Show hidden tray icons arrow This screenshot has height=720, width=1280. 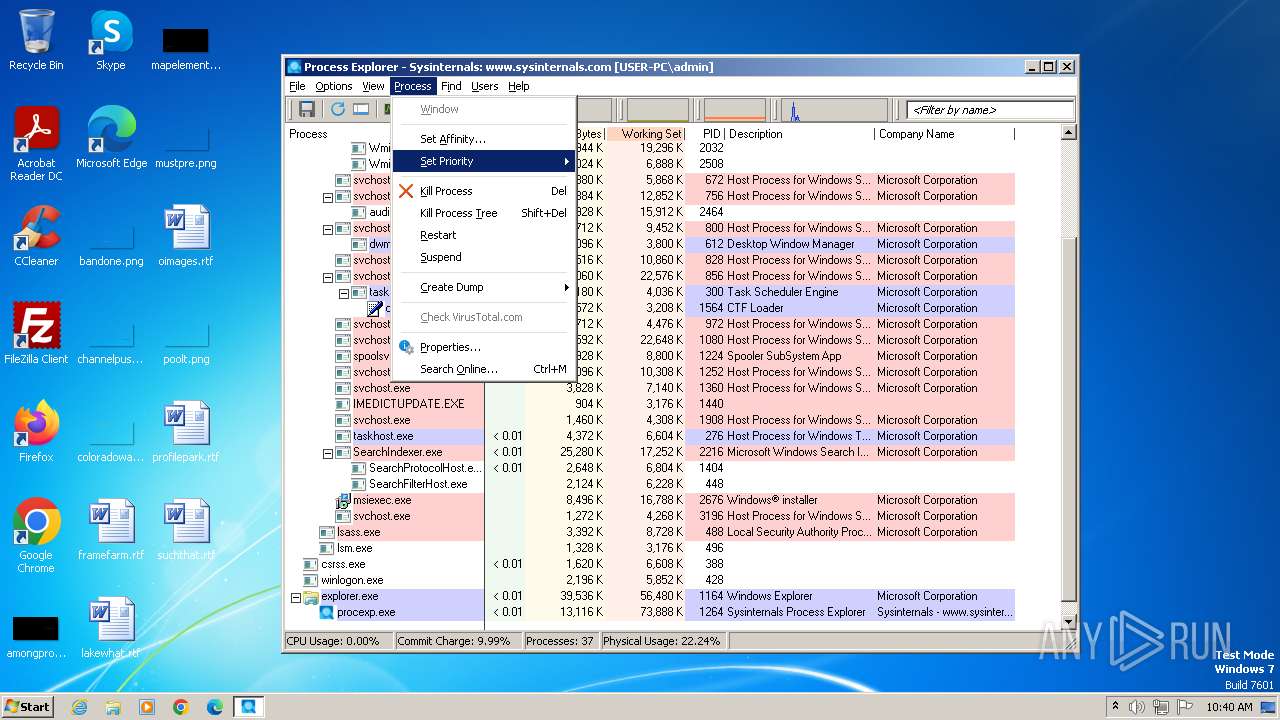pyautogui.click(x=1116, y=707)
